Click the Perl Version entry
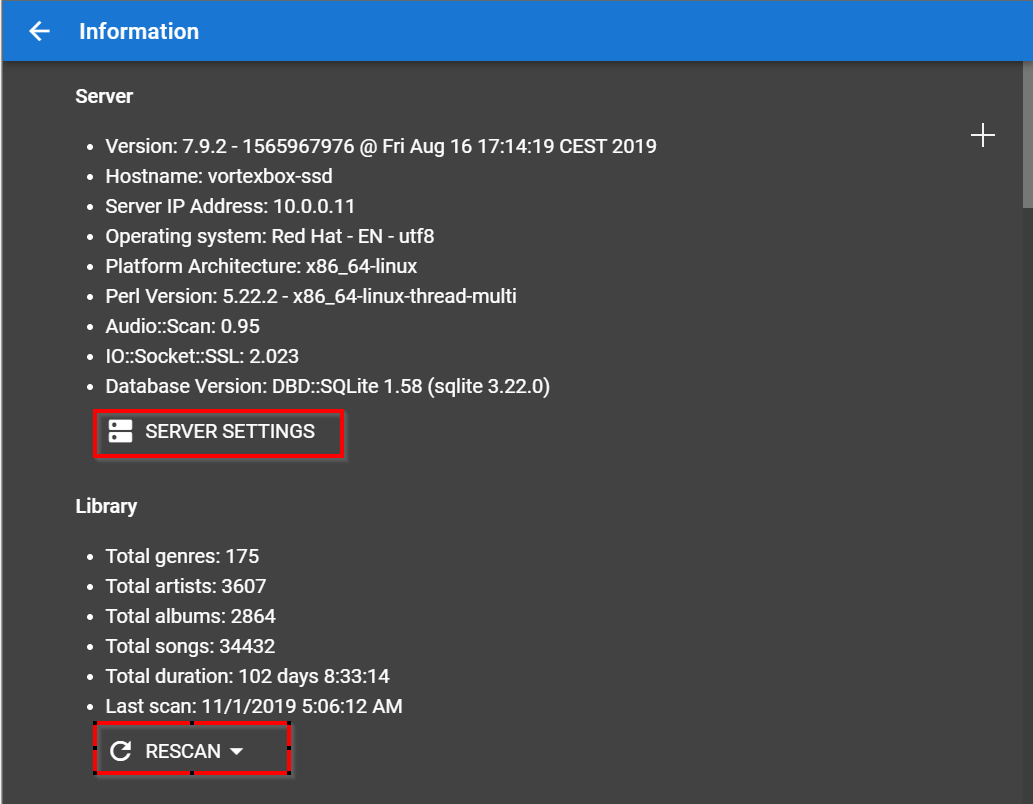 point(310,296)
